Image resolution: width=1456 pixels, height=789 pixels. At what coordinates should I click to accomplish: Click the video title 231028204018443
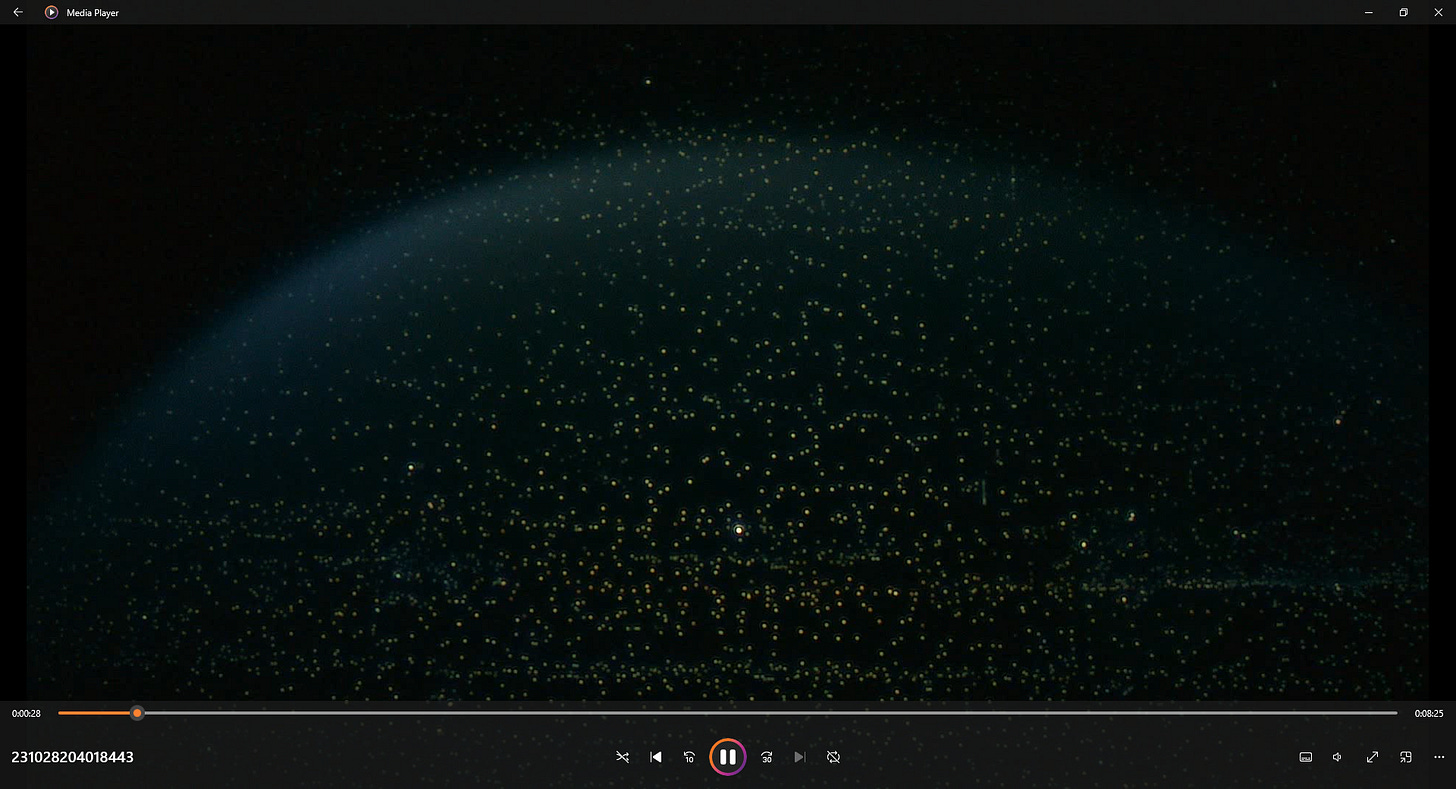point(72,757)
